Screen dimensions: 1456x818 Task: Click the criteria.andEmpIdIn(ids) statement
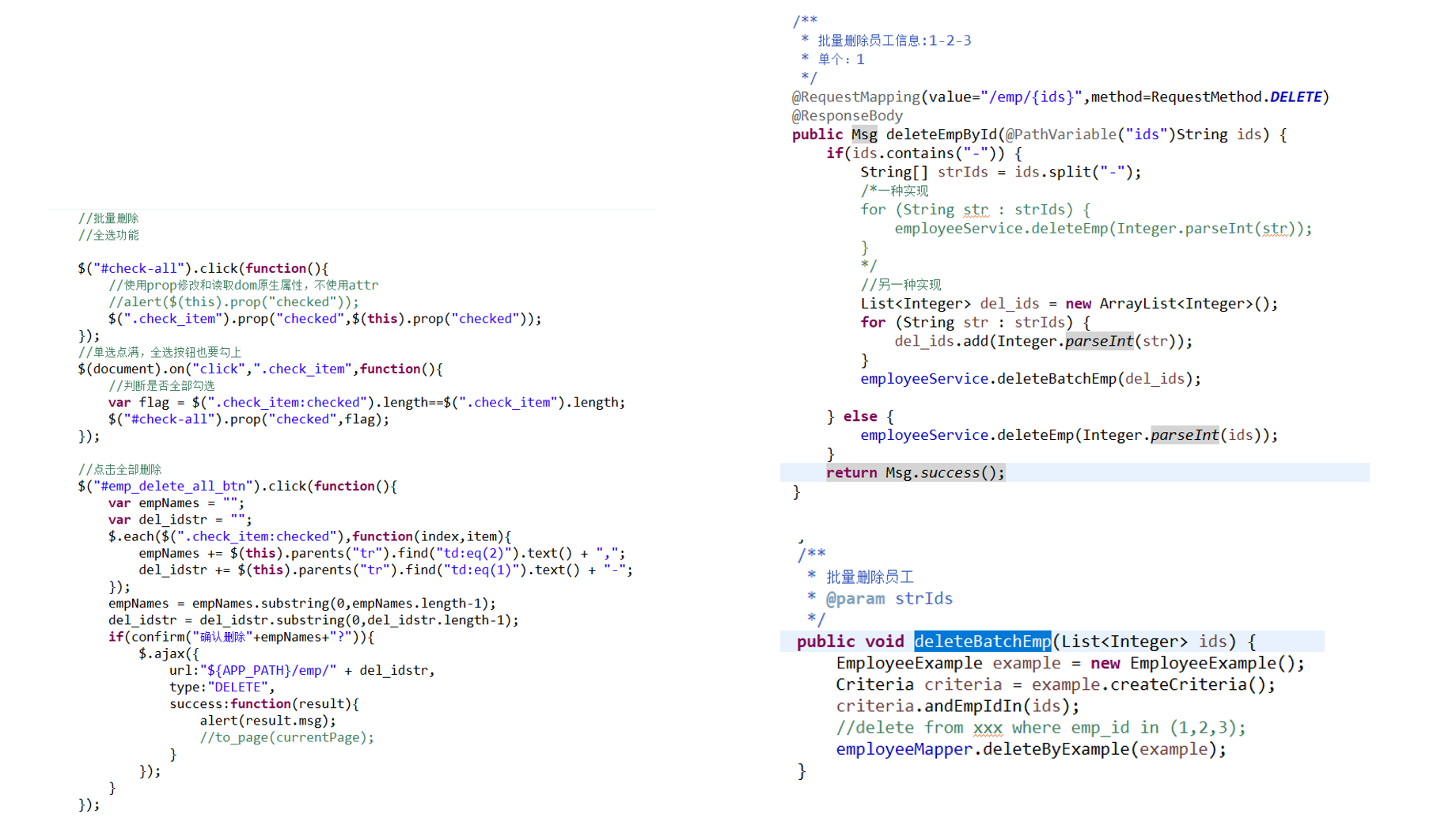point(957,706)
